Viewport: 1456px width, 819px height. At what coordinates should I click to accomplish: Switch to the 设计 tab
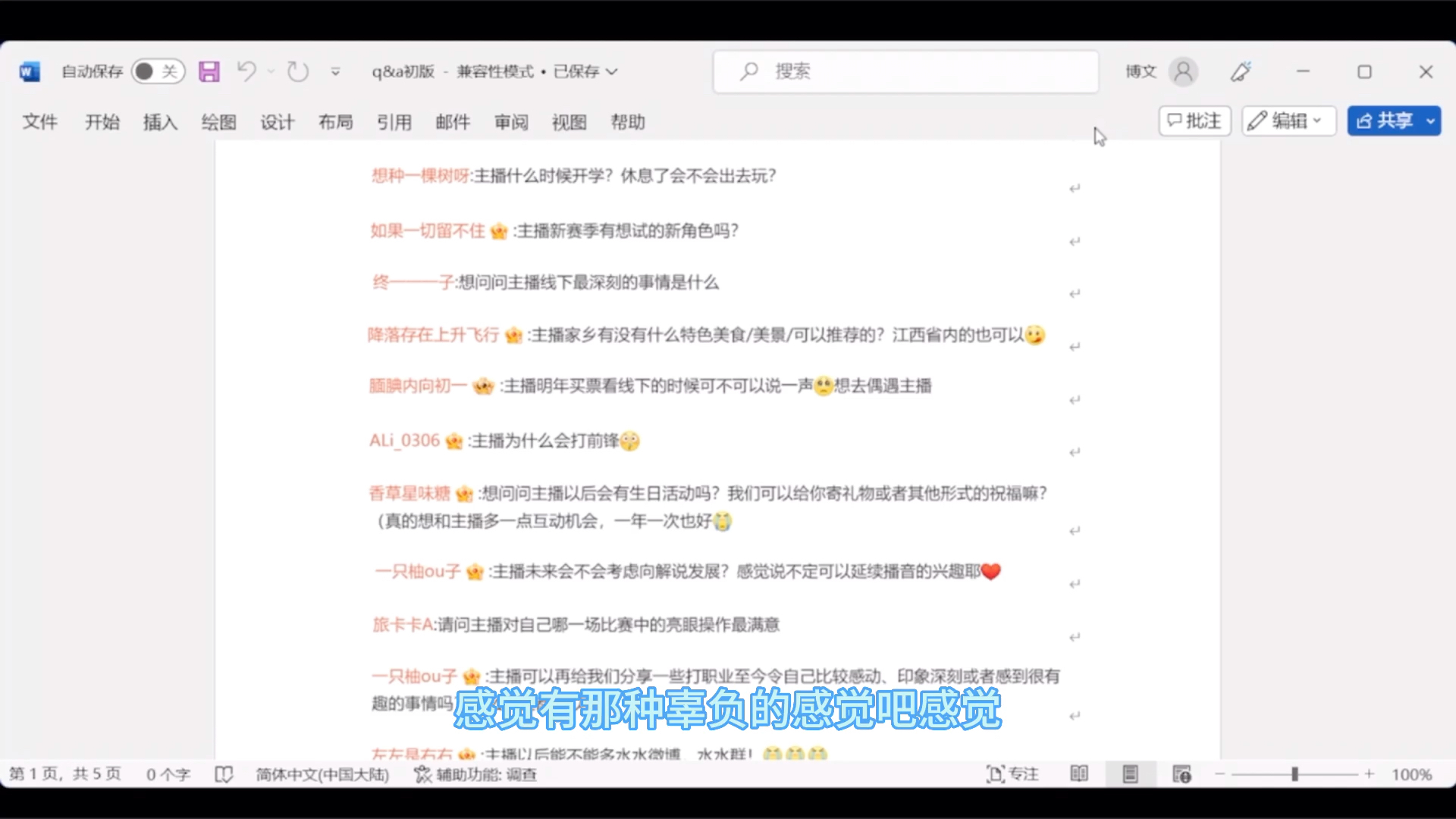[277, 121]
